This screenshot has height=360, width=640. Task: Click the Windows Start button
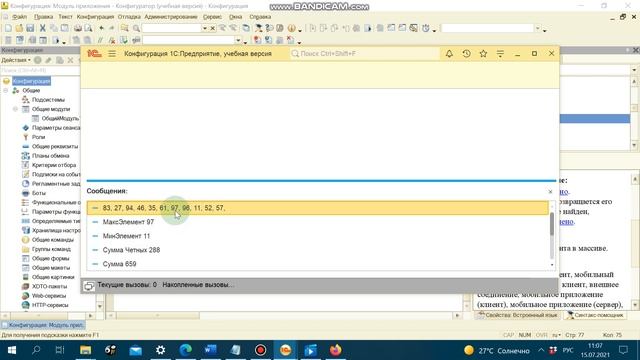(x=12, y=350)
